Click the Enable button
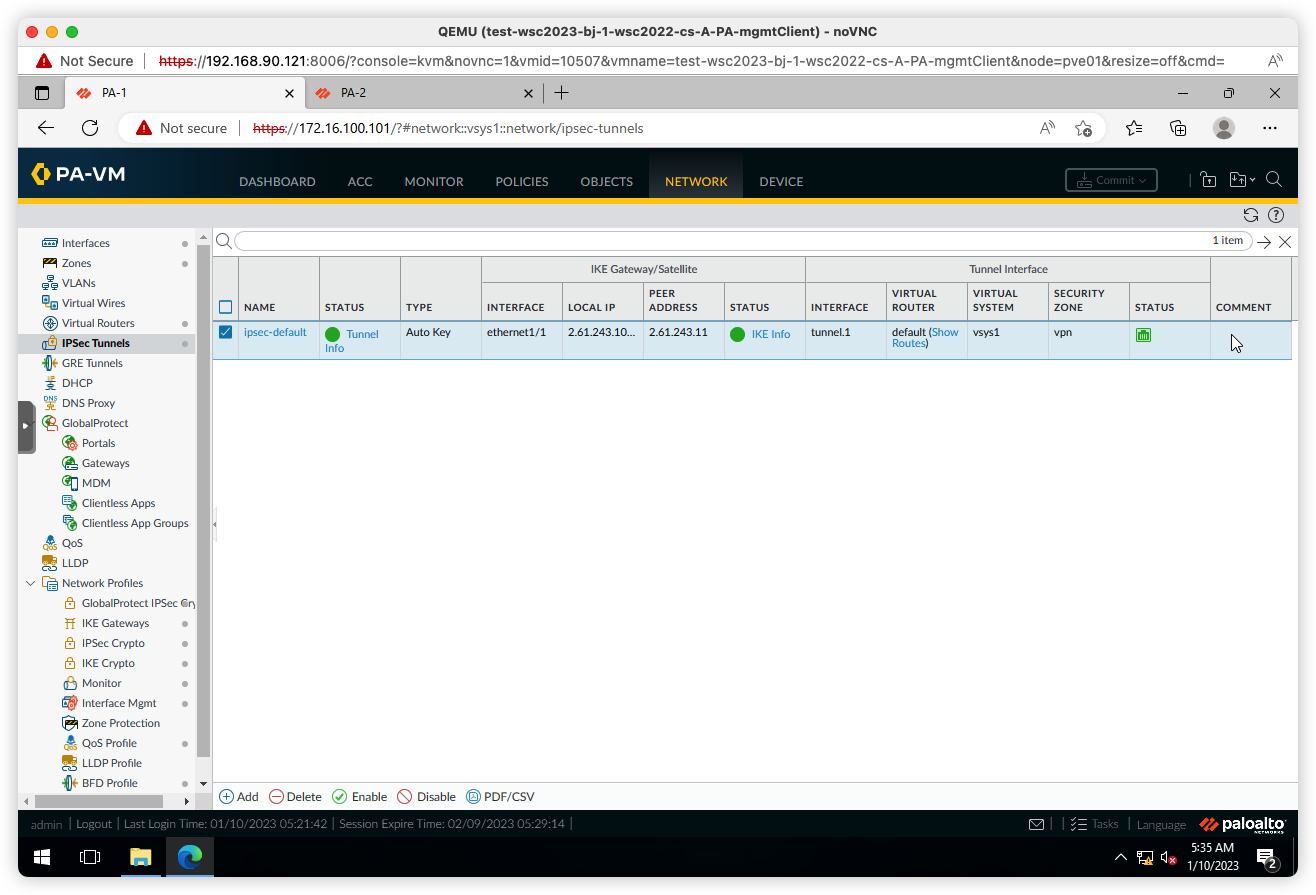1316x895 pixels. (x=359, y=797)
